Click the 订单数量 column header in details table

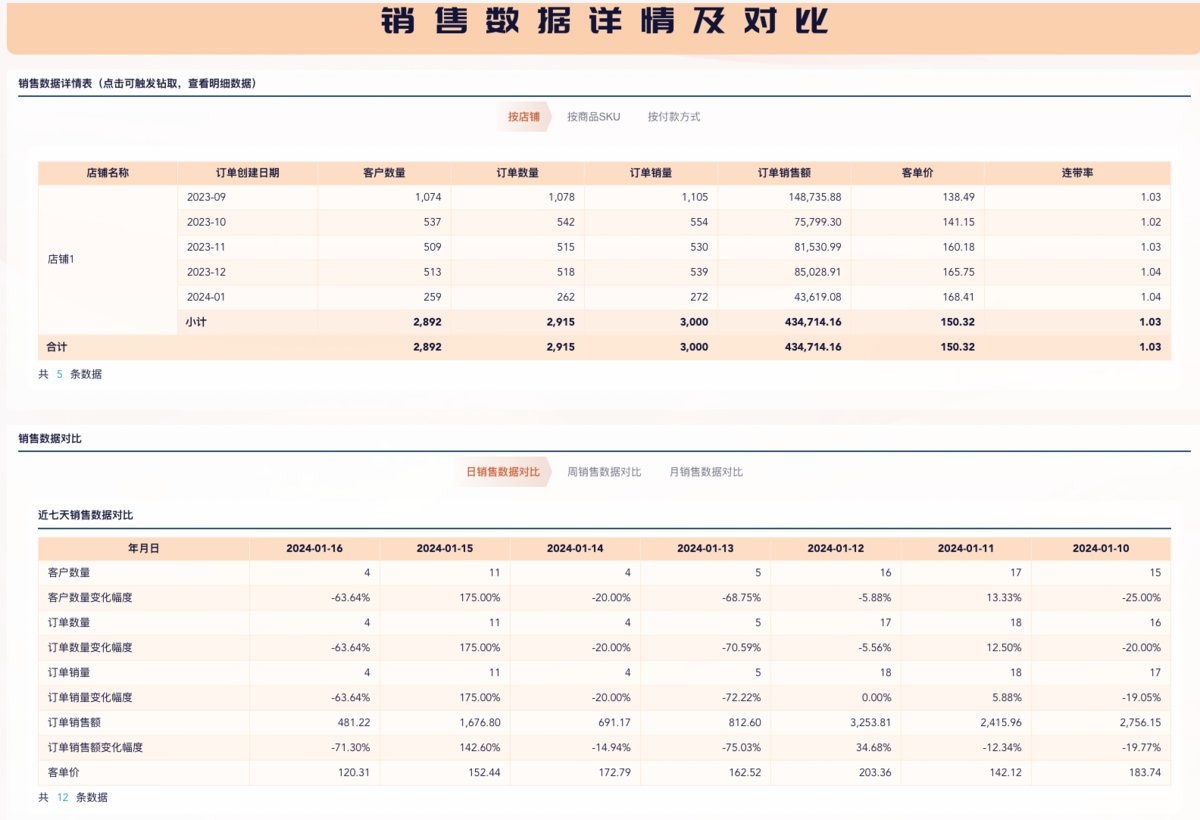pos(518,173)
